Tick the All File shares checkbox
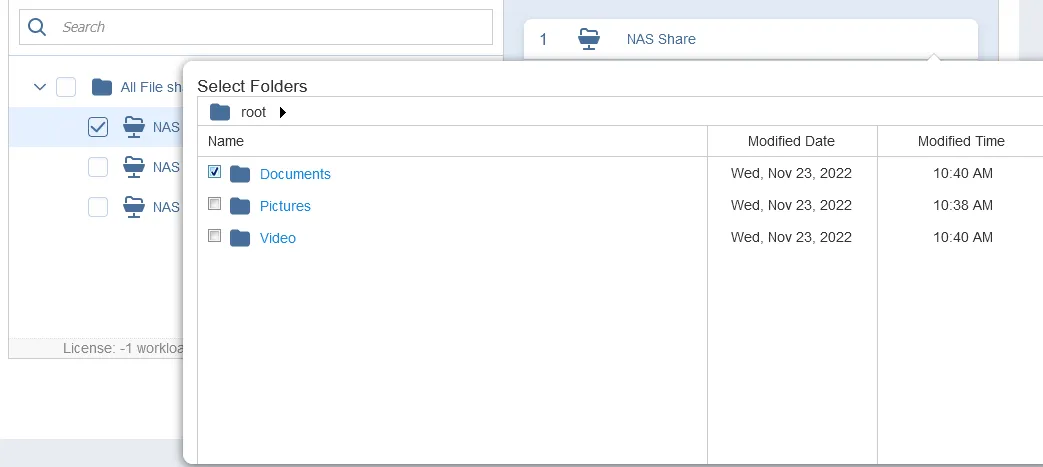 pyautogui.click(x=66, y=87)
